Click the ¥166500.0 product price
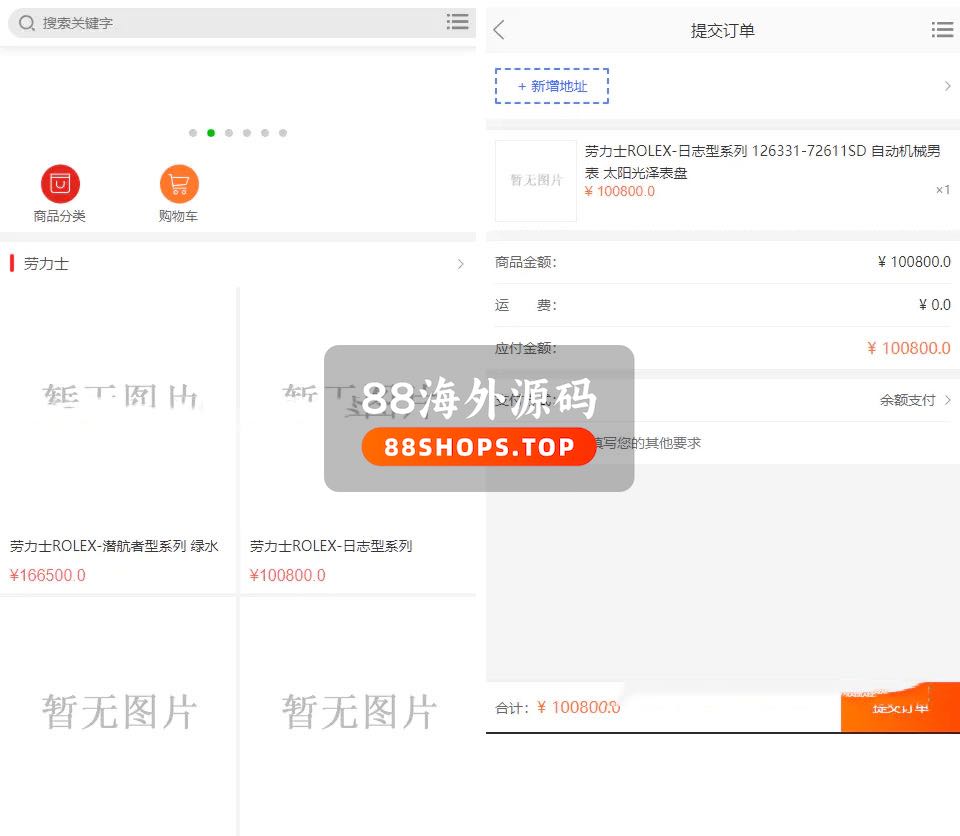Screen dimensions: 960x836 [x=48, y=575]
